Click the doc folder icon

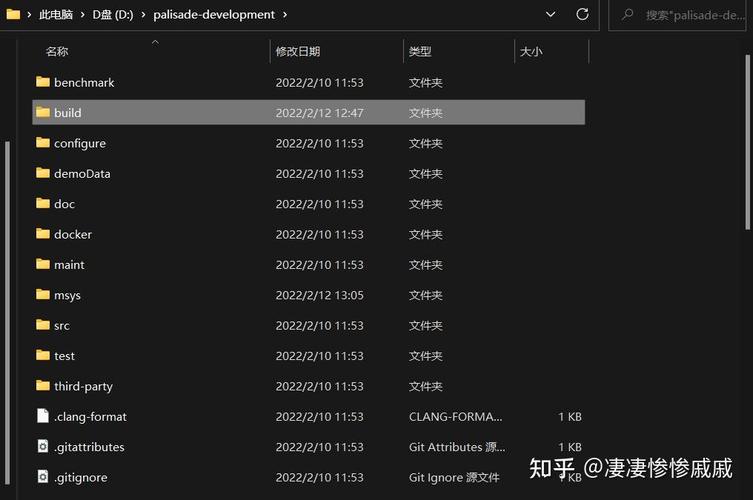click(43, 203)
